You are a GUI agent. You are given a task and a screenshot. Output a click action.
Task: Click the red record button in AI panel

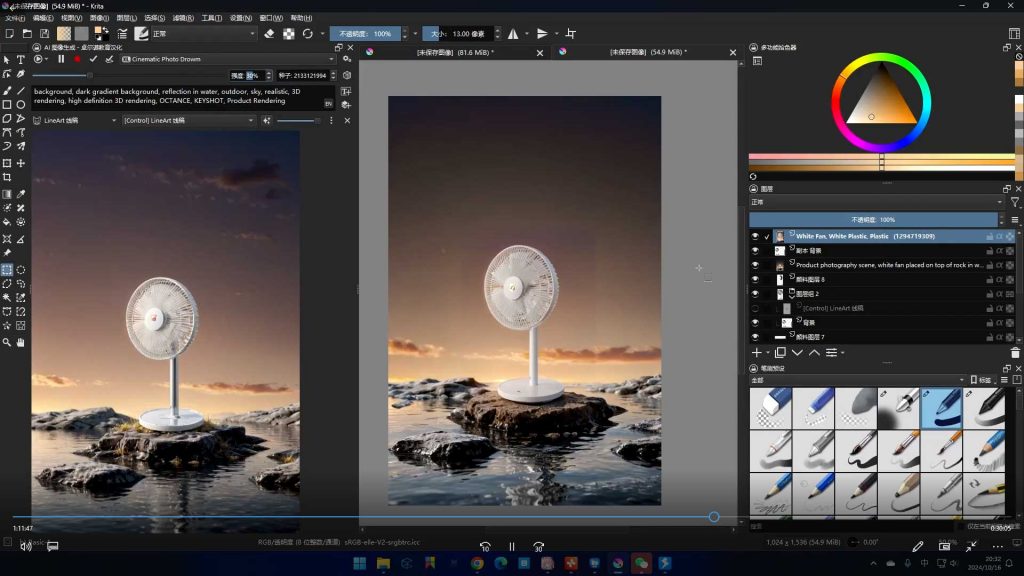(x=76, y=59)
